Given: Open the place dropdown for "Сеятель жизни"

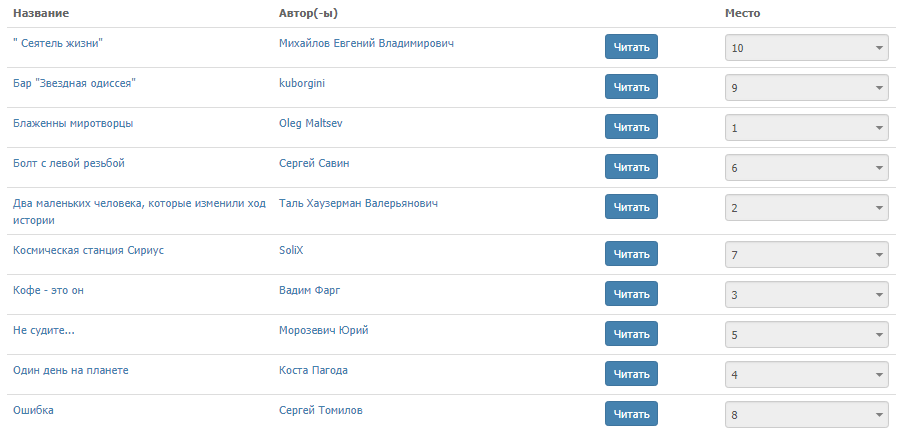Looking at the screenshot, I should [807, 48].
